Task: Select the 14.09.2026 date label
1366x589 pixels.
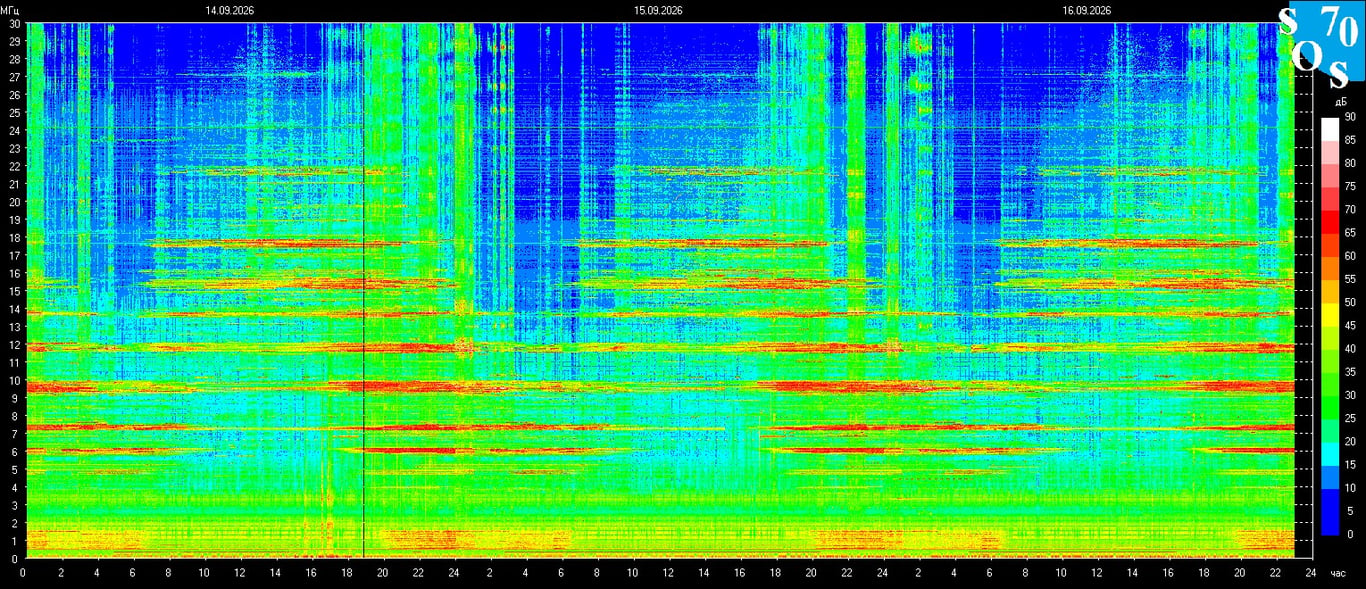Action: (229, 10)
